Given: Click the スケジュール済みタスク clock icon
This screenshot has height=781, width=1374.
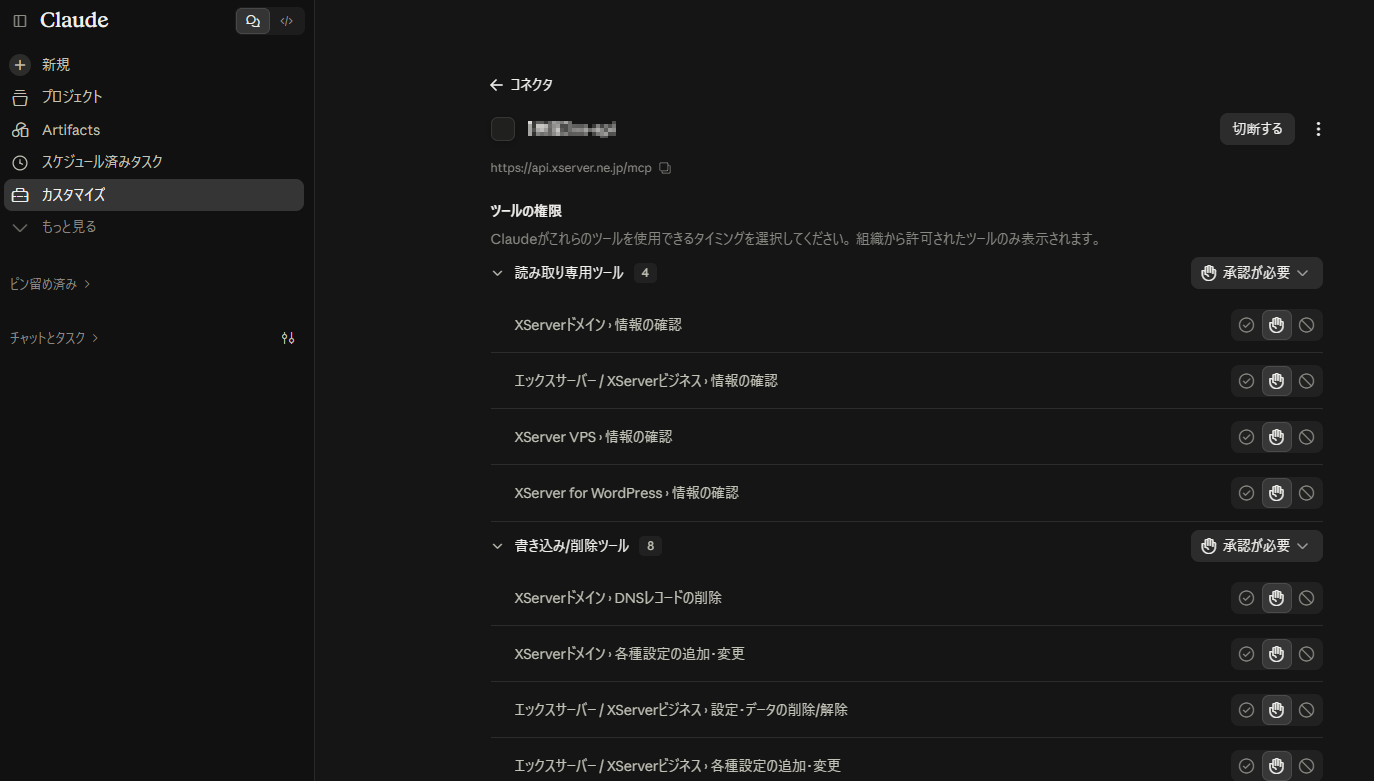Looking at the screenshot, I should (20, 162).
